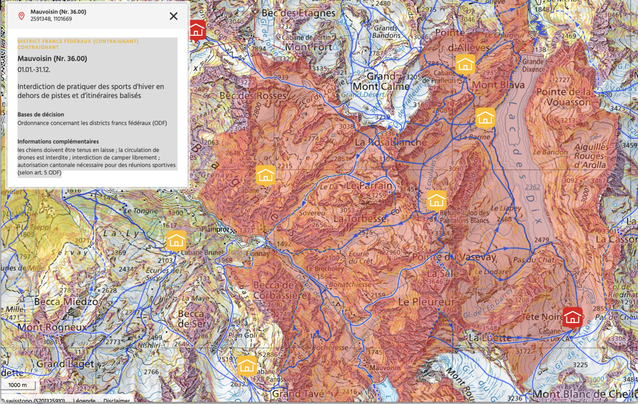Click the red location pin in popup header
The width and height of the screenshot is (638, 404).
pos(21,16)
